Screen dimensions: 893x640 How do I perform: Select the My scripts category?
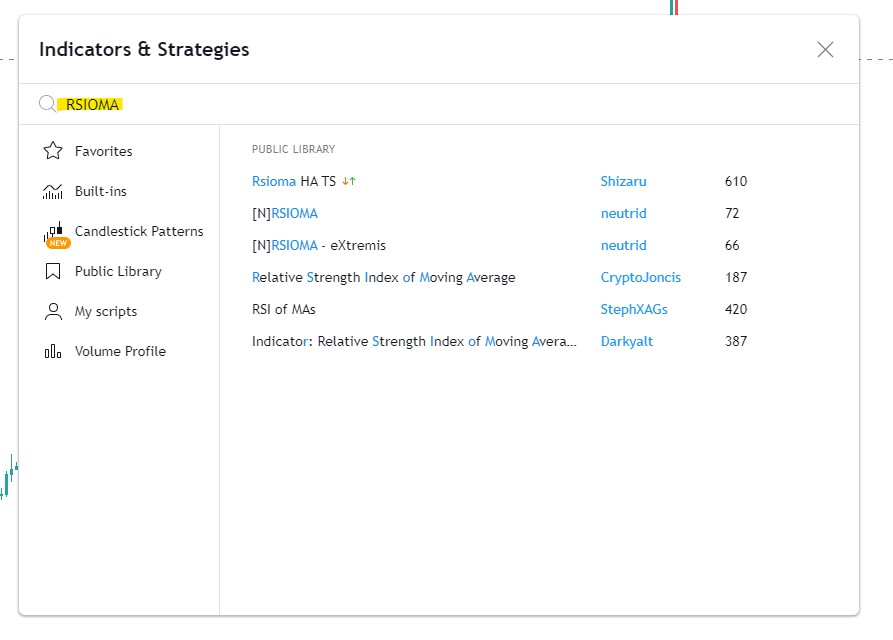(106, 311)
